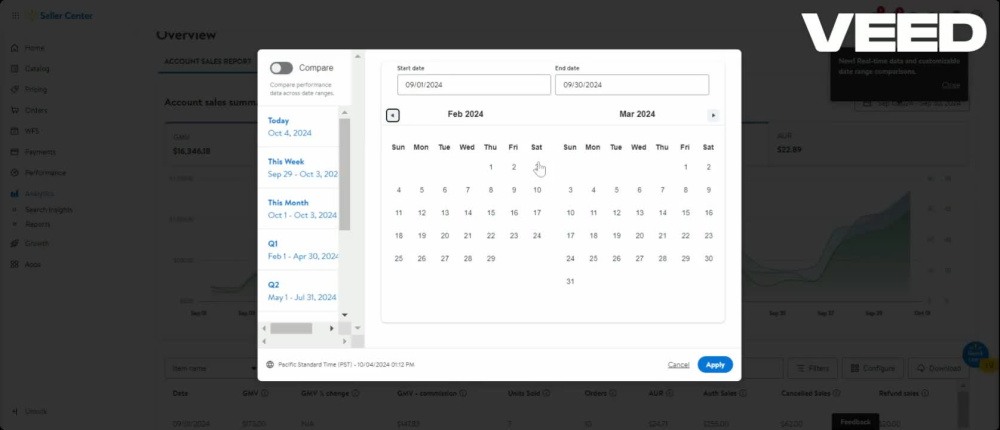Click the preset list vertical scrollbar thumb
Image resolution: width=1000 pixels, height=430 pixels.
(x=345, y=174)
